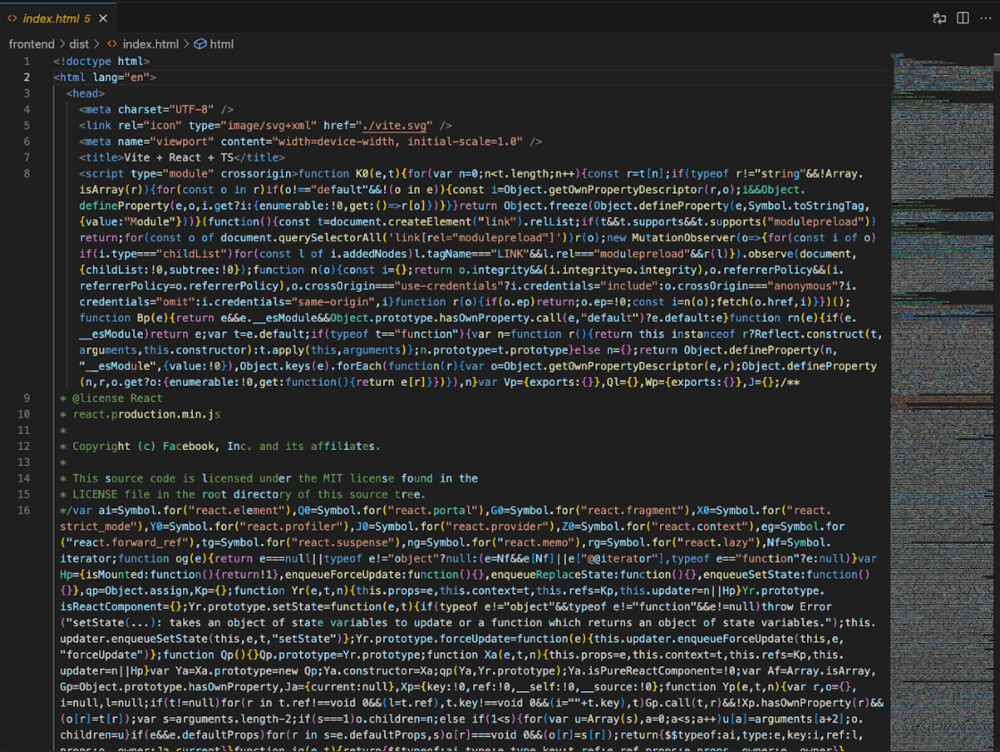This screenshot has height=752, width=1000.
Task: Click the frontend breadcrumb
Action: [x=31, y=44]
